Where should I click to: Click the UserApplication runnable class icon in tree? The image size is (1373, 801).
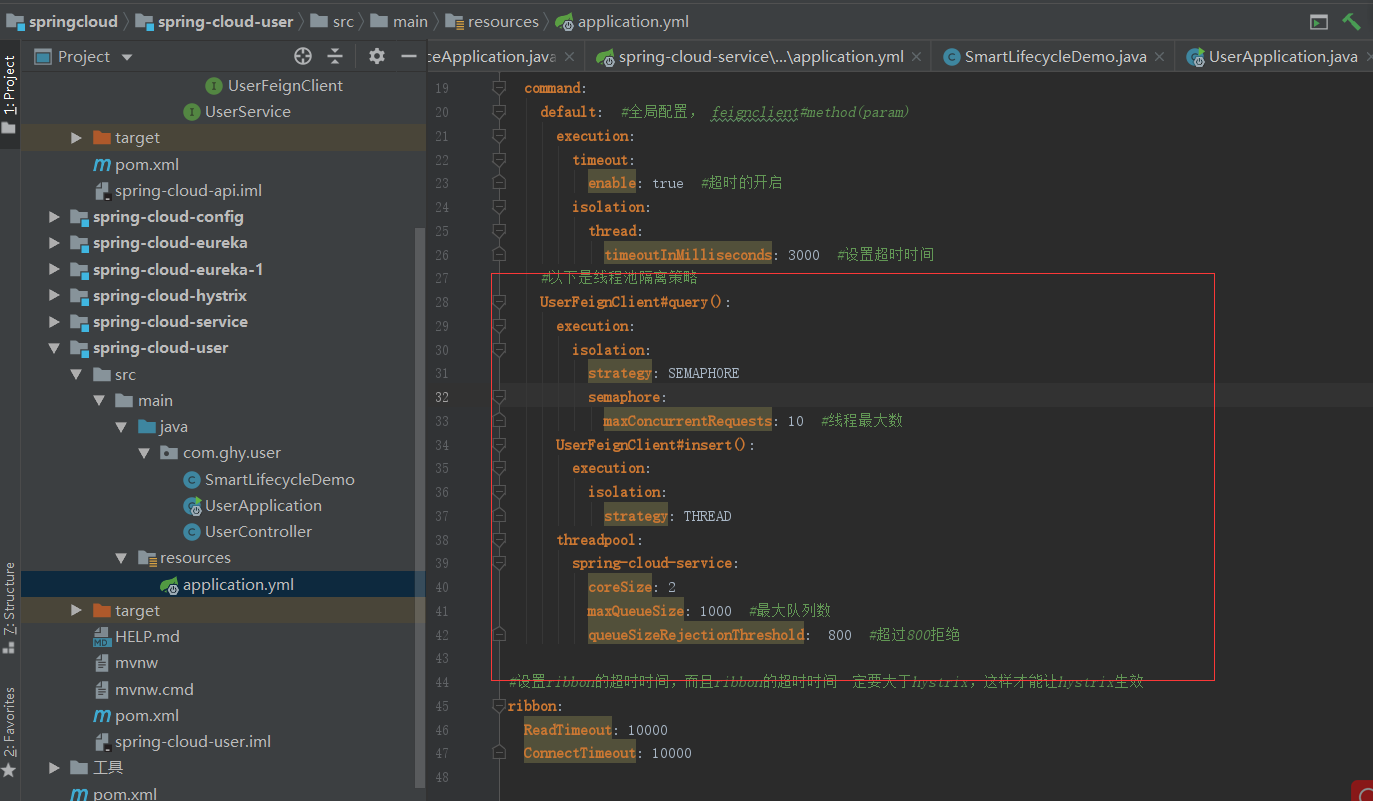[x=191, y=506]
